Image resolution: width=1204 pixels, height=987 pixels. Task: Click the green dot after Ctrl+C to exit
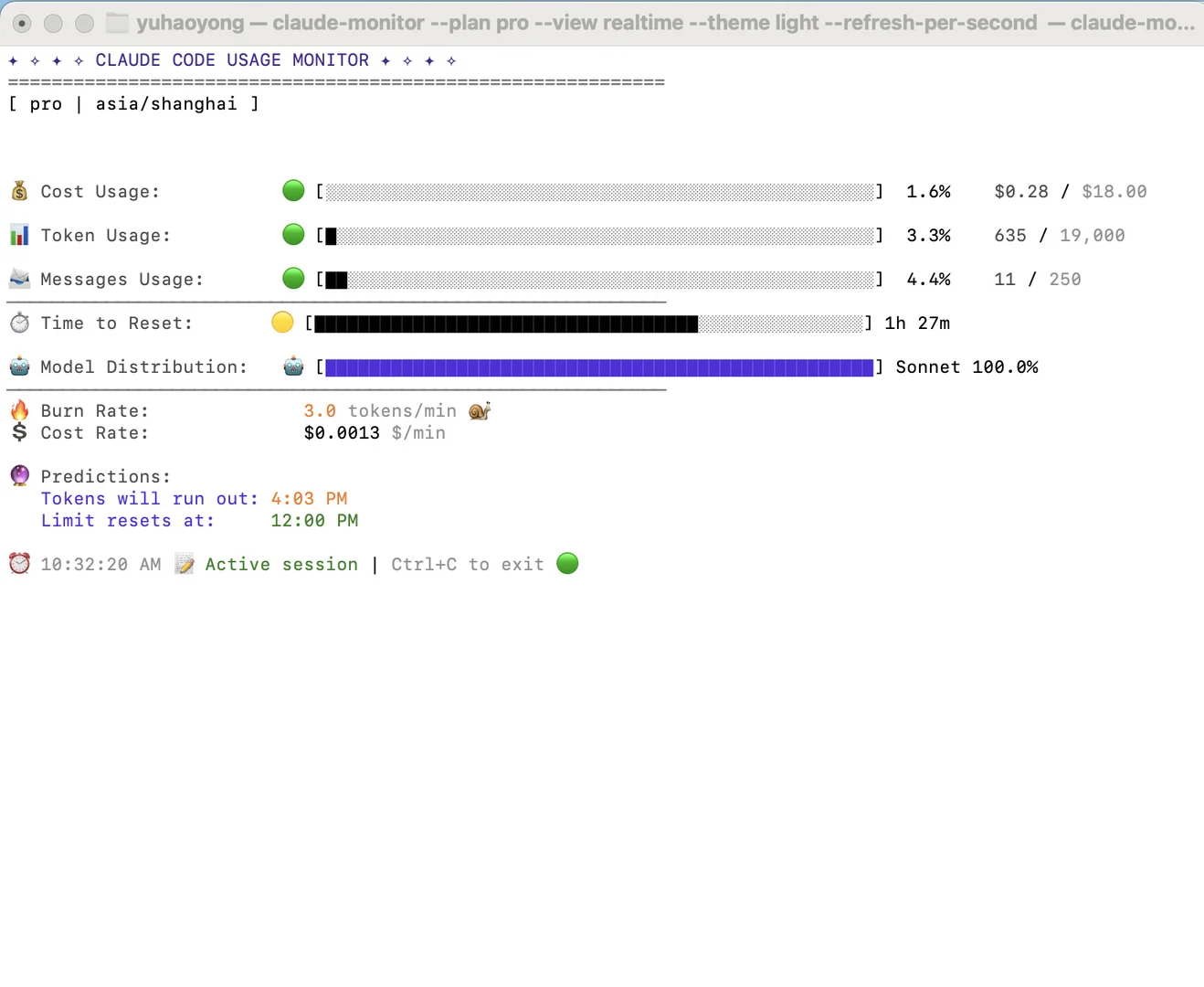point(567,564)
